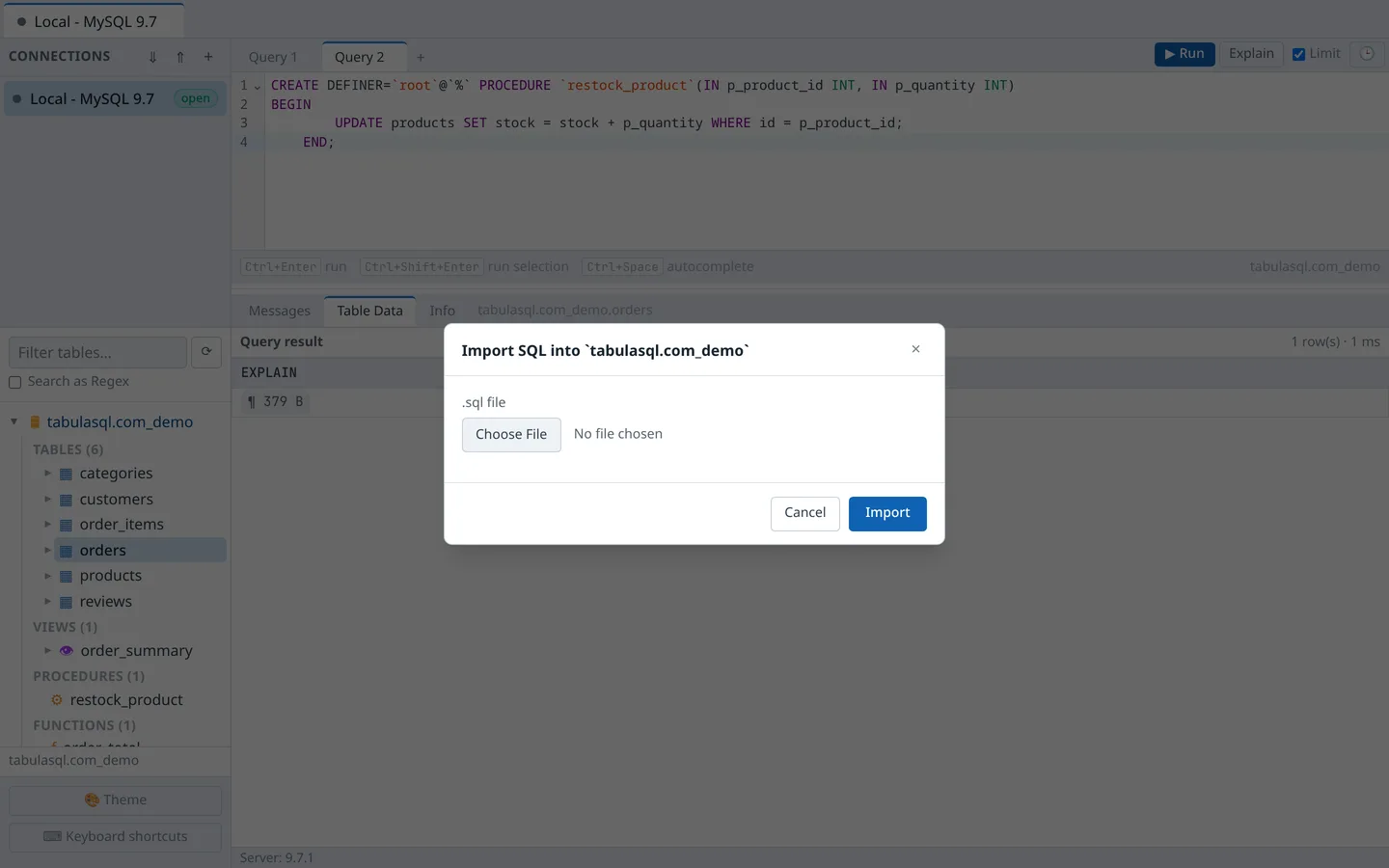Click the No file chosen label
The height and width of the screenshot is (868, 1389).
click(617, 434)
